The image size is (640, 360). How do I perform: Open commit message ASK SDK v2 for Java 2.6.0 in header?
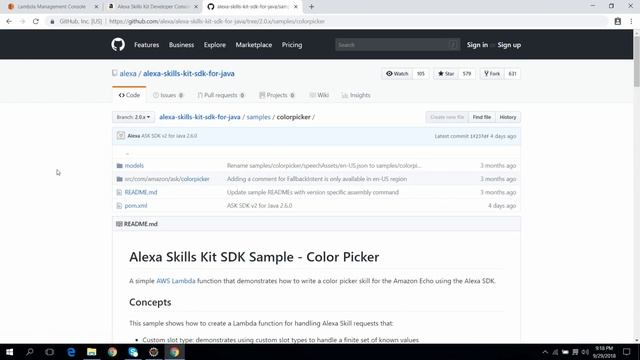[169, 136]
